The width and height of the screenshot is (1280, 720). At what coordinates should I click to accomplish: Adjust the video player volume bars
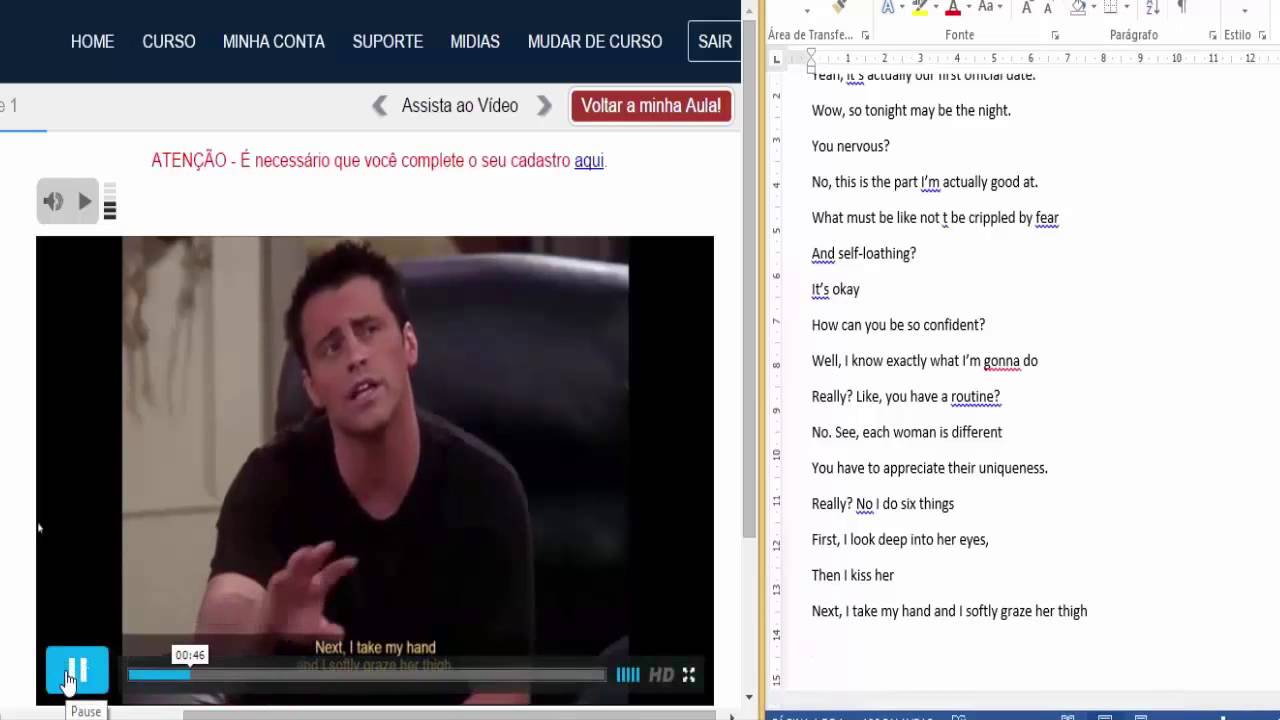click(628, 675)
